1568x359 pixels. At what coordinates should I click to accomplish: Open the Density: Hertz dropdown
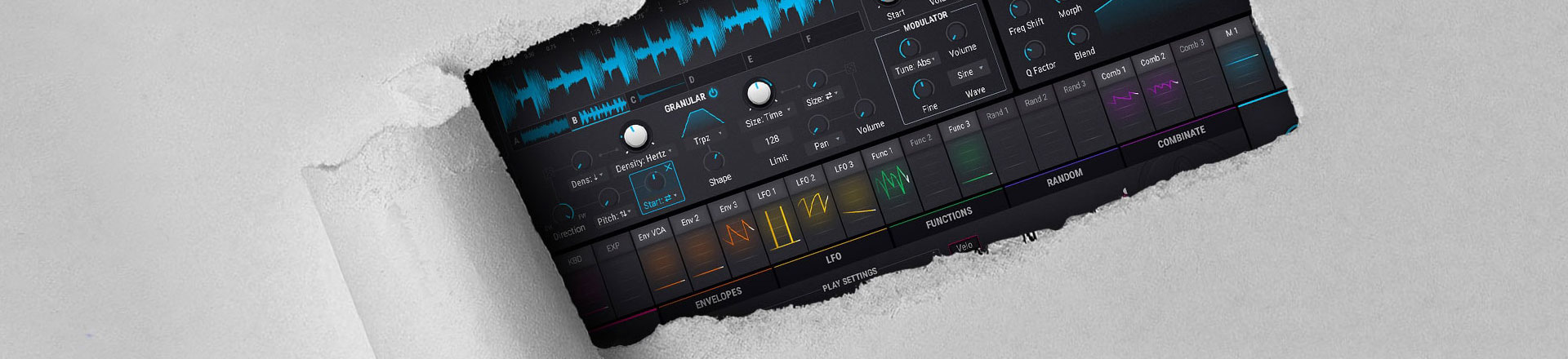645,160
